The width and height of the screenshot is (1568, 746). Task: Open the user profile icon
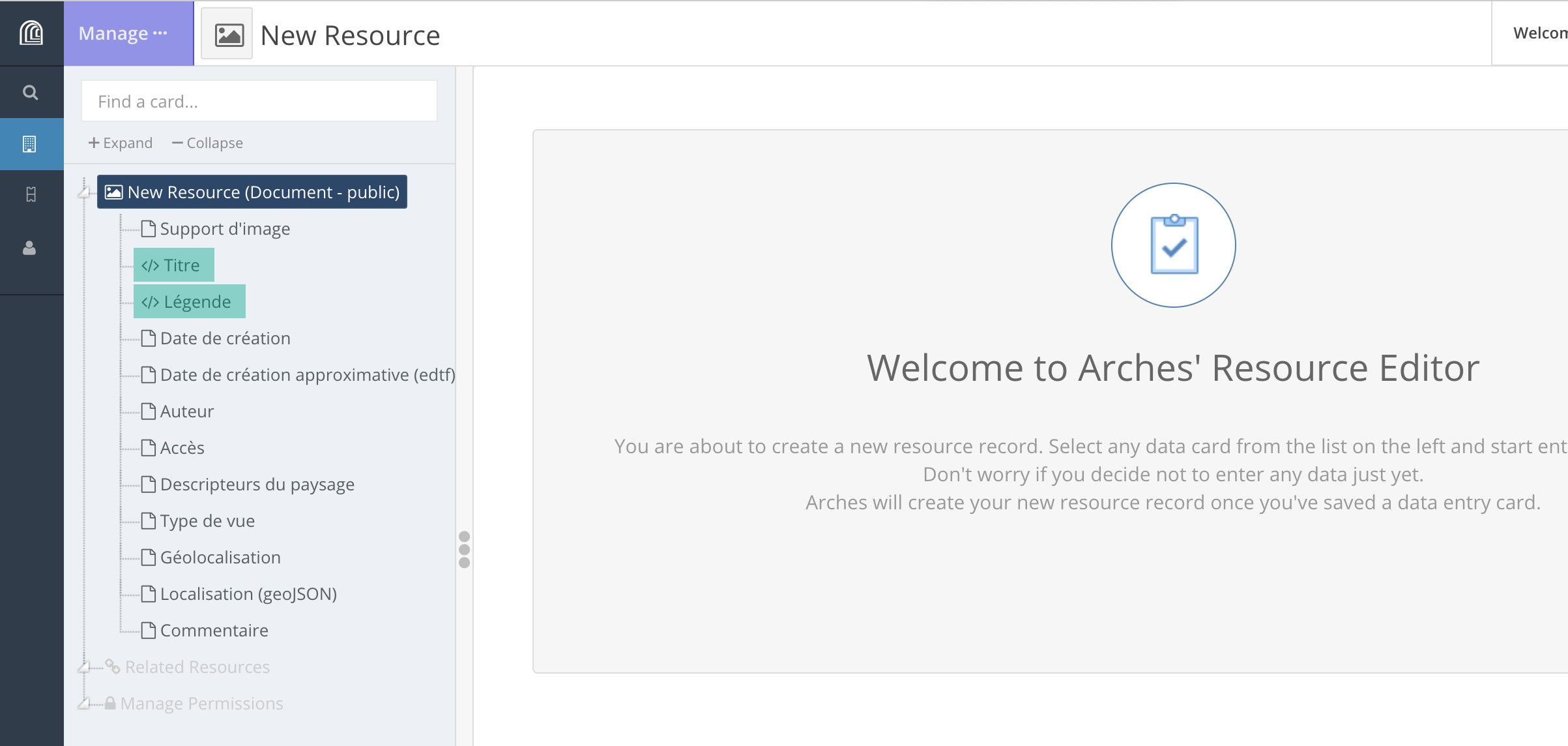[x=29, y=248]
